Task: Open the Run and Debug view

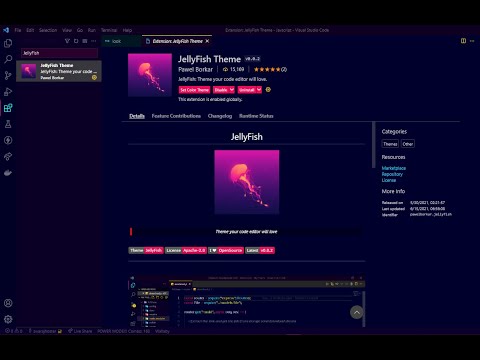Action: (x=8, y=92)
